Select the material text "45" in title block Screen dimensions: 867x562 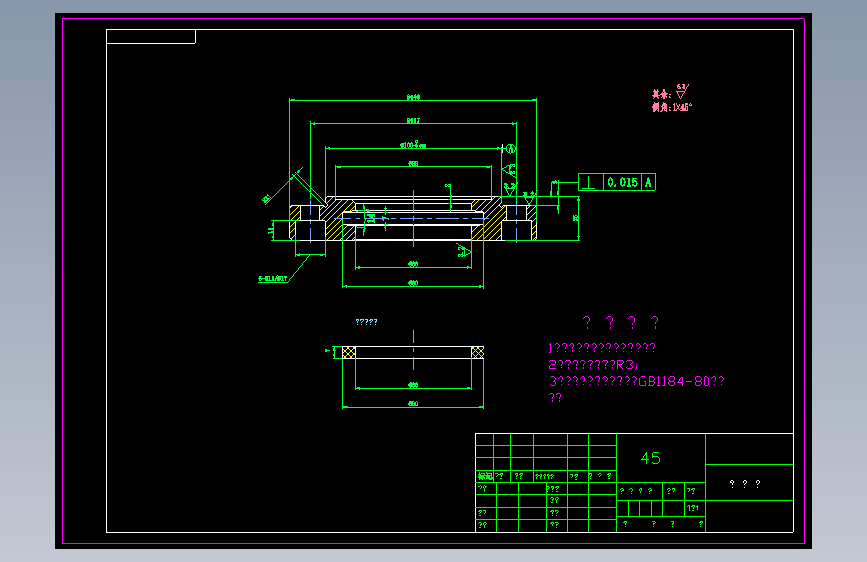[x=651, y=458]
